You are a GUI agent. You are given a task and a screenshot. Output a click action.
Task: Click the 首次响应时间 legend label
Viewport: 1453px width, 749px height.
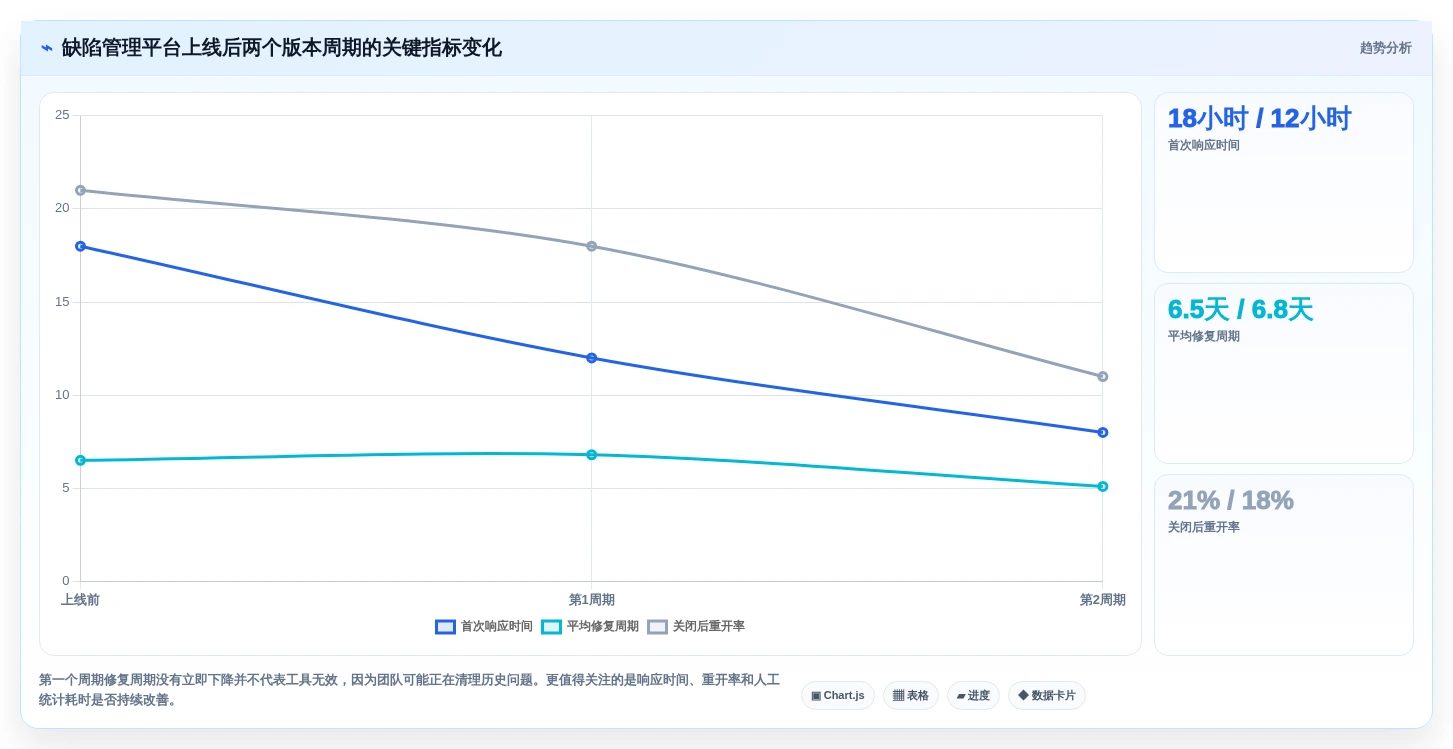pyautogui.click(x=496, y=627)
